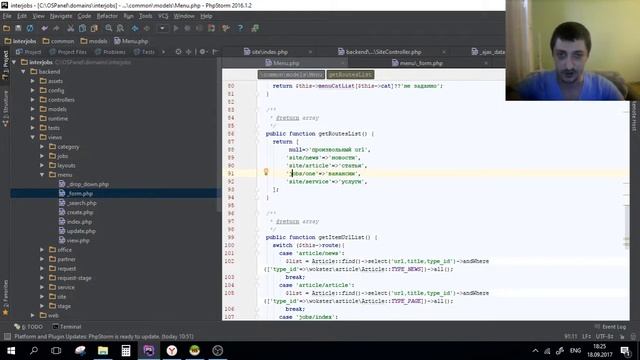Click the intention lightbulb on line 91

[x=266, y=172]
